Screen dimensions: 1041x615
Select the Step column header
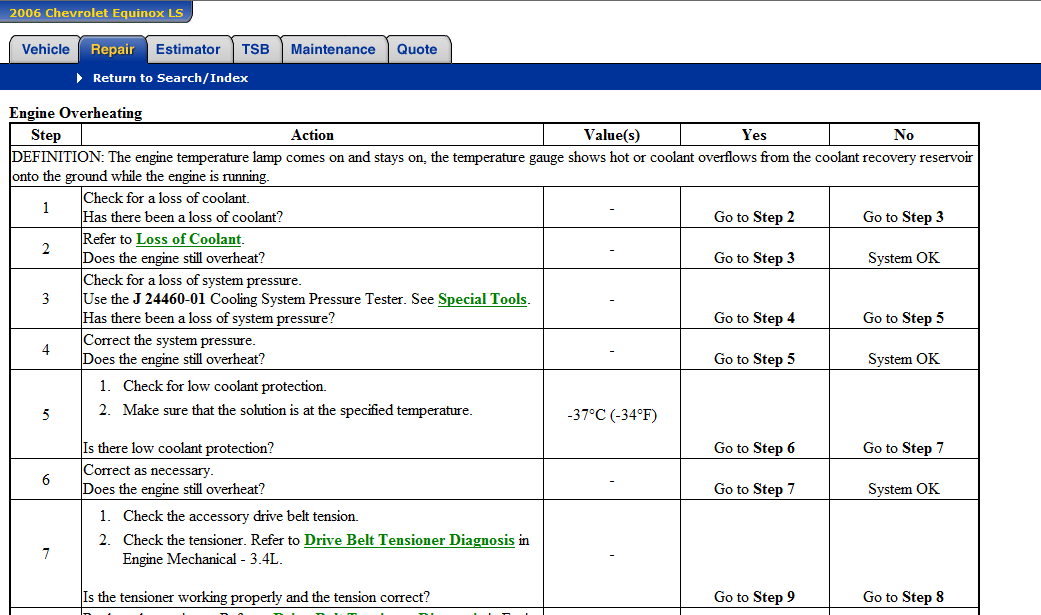pos(46,135)
